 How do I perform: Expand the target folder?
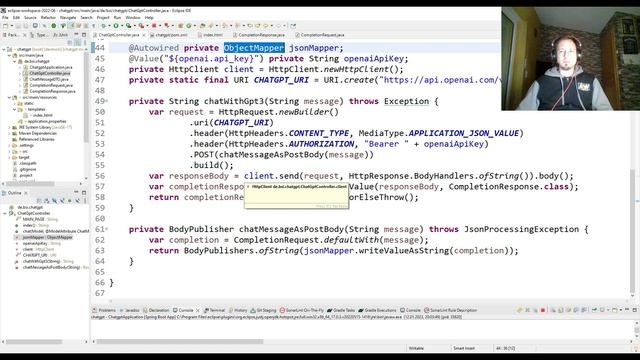tap(9, 157)
